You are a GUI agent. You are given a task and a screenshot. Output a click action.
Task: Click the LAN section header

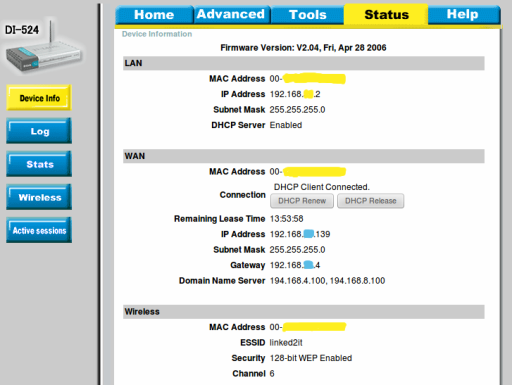point(304,63)
